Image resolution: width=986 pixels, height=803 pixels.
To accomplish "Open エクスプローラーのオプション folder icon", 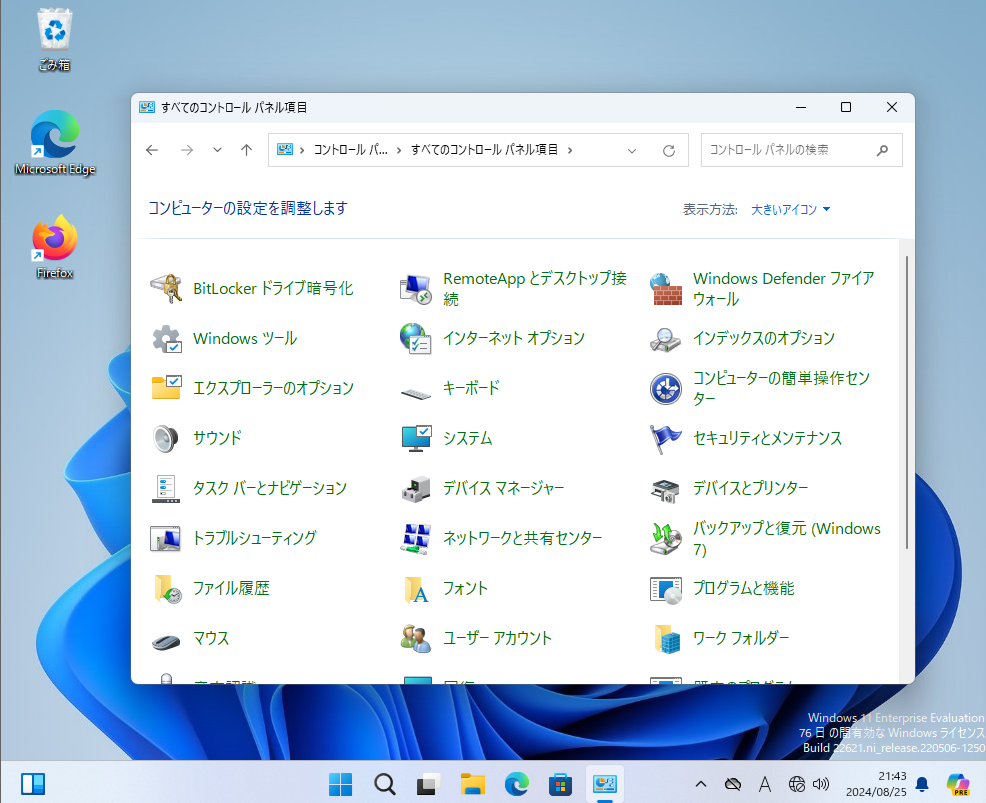I will point(166,388).
